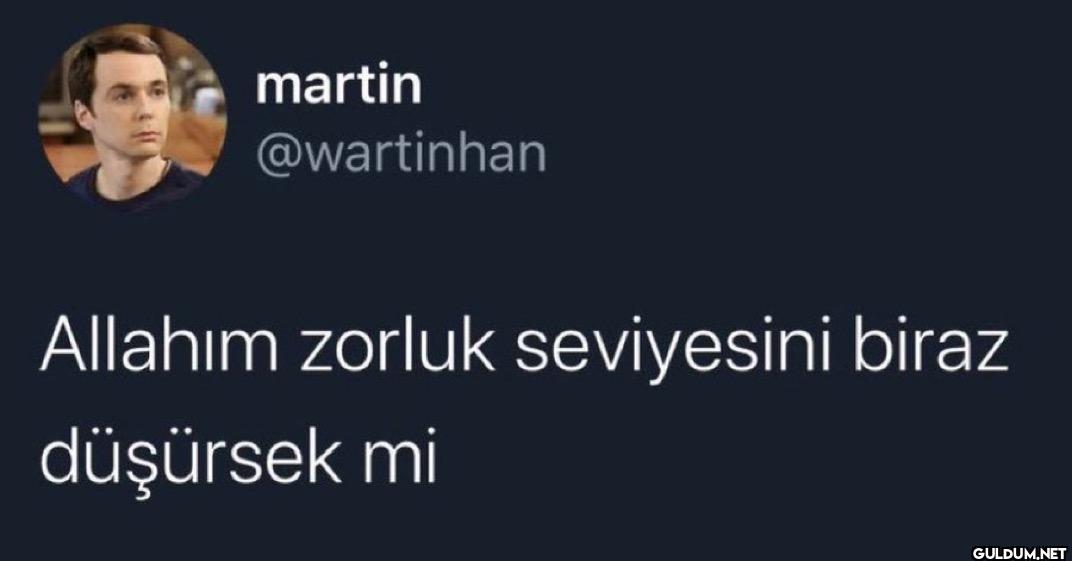Select the word "düşürsek" in the tweet
Viewport: 1072px width, 561px height.
[x=191, y=459]
